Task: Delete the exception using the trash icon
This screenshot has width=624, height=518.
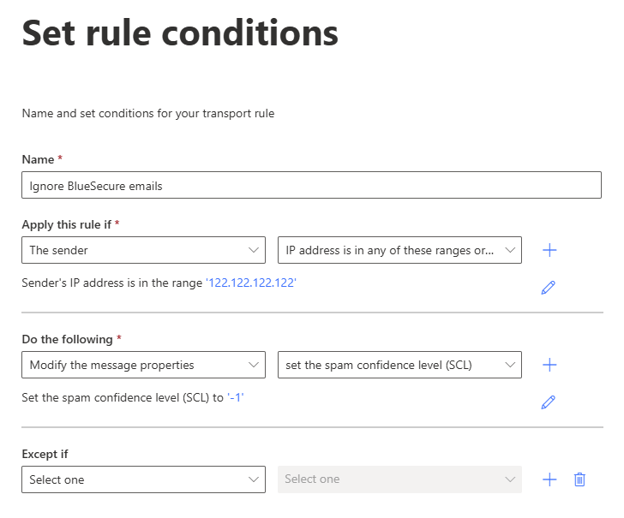Action: tap(580, 479)
